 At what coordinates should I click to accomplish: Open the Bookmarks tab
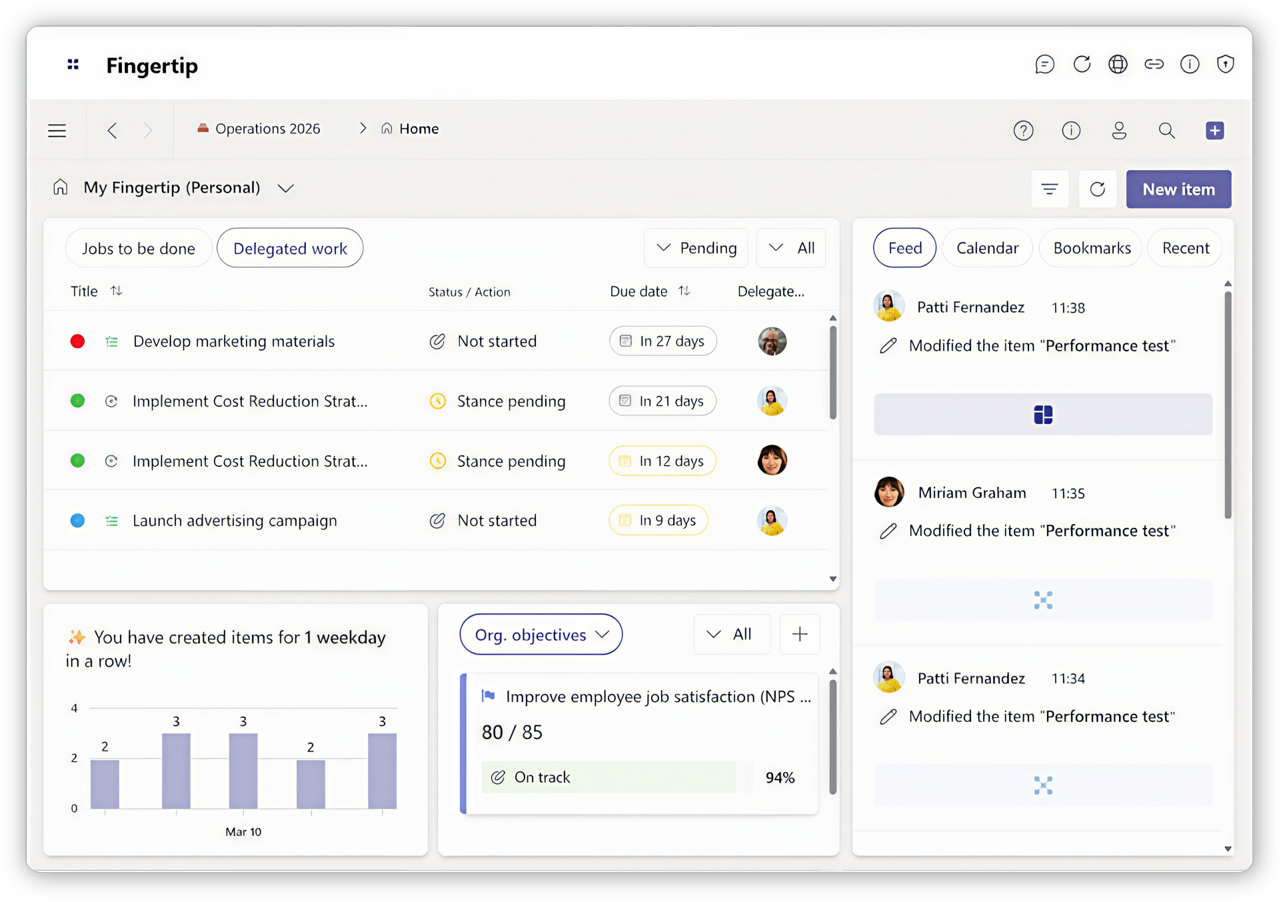click(x=1091, y=248)
